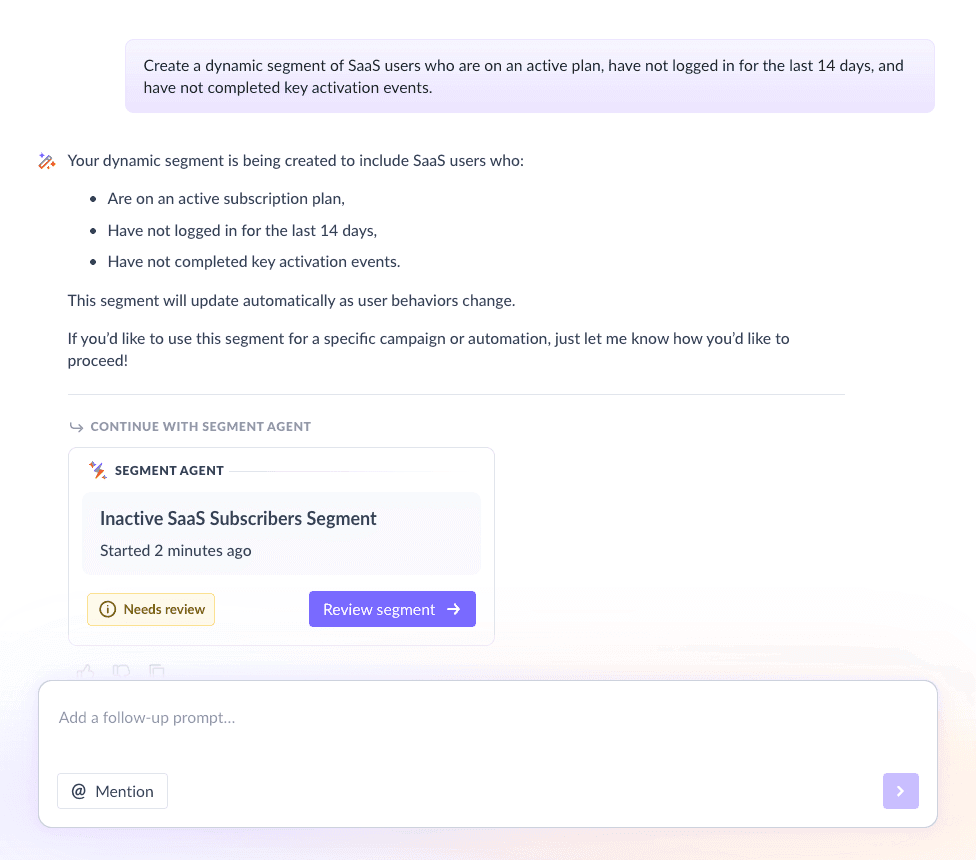Open the Mention picker

pos(112,791)
